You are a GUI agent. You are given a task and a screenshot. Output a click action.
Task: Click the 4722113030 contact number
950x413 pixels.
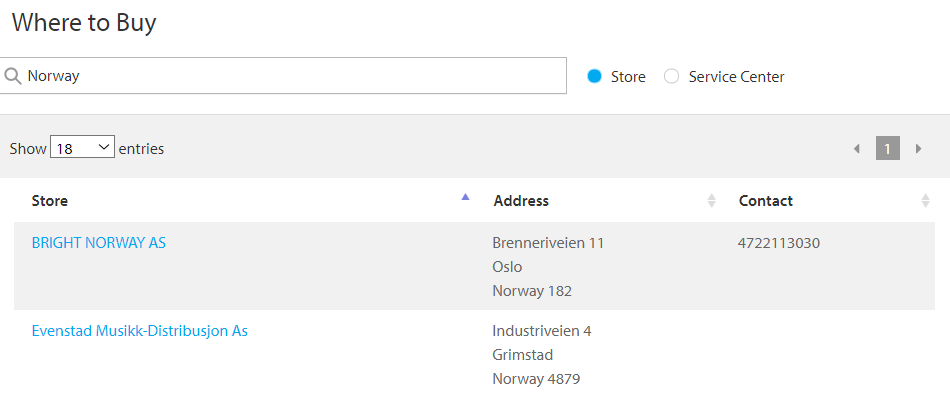coord(779,243)
